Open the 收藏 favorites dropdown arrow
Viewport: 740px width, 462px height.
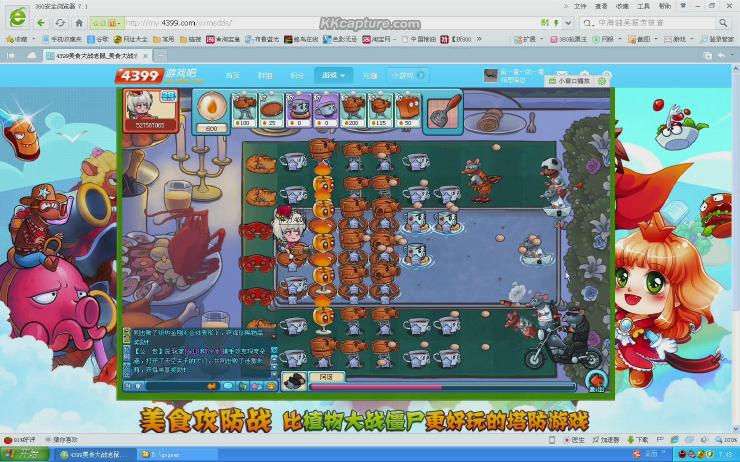point(34,39)
